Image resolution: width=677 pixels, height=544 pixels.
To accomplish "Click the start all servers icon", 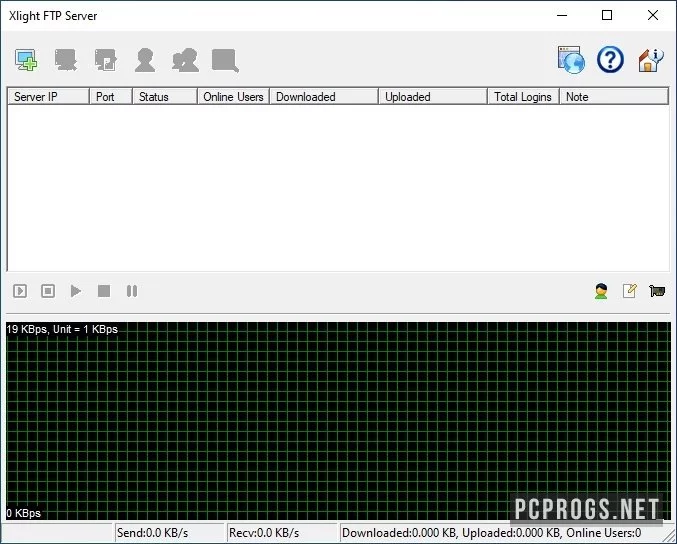I will click(x=20, y=291).
